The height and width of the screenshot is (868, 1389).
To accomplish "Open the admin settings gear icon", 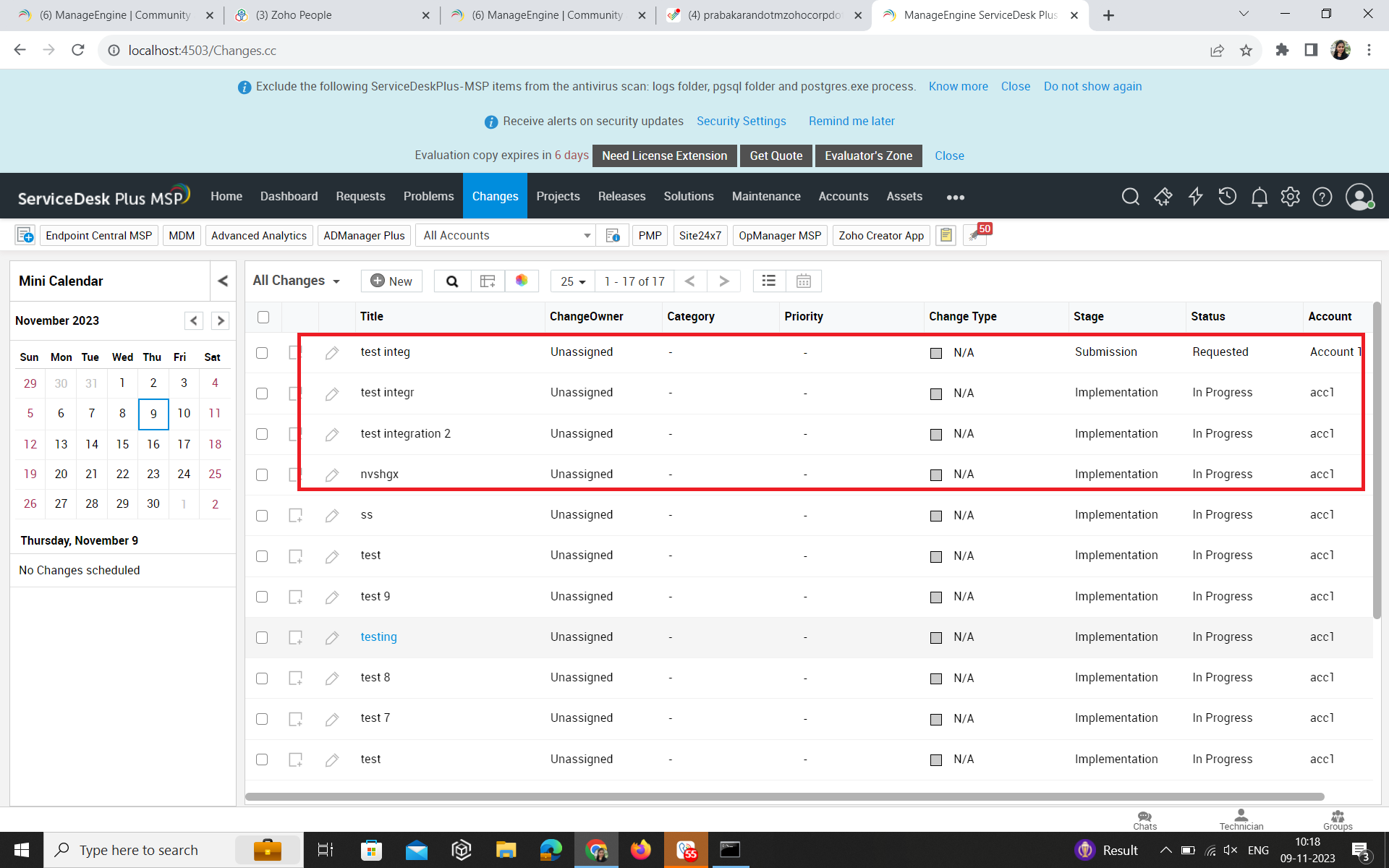I will [1290, 197].
